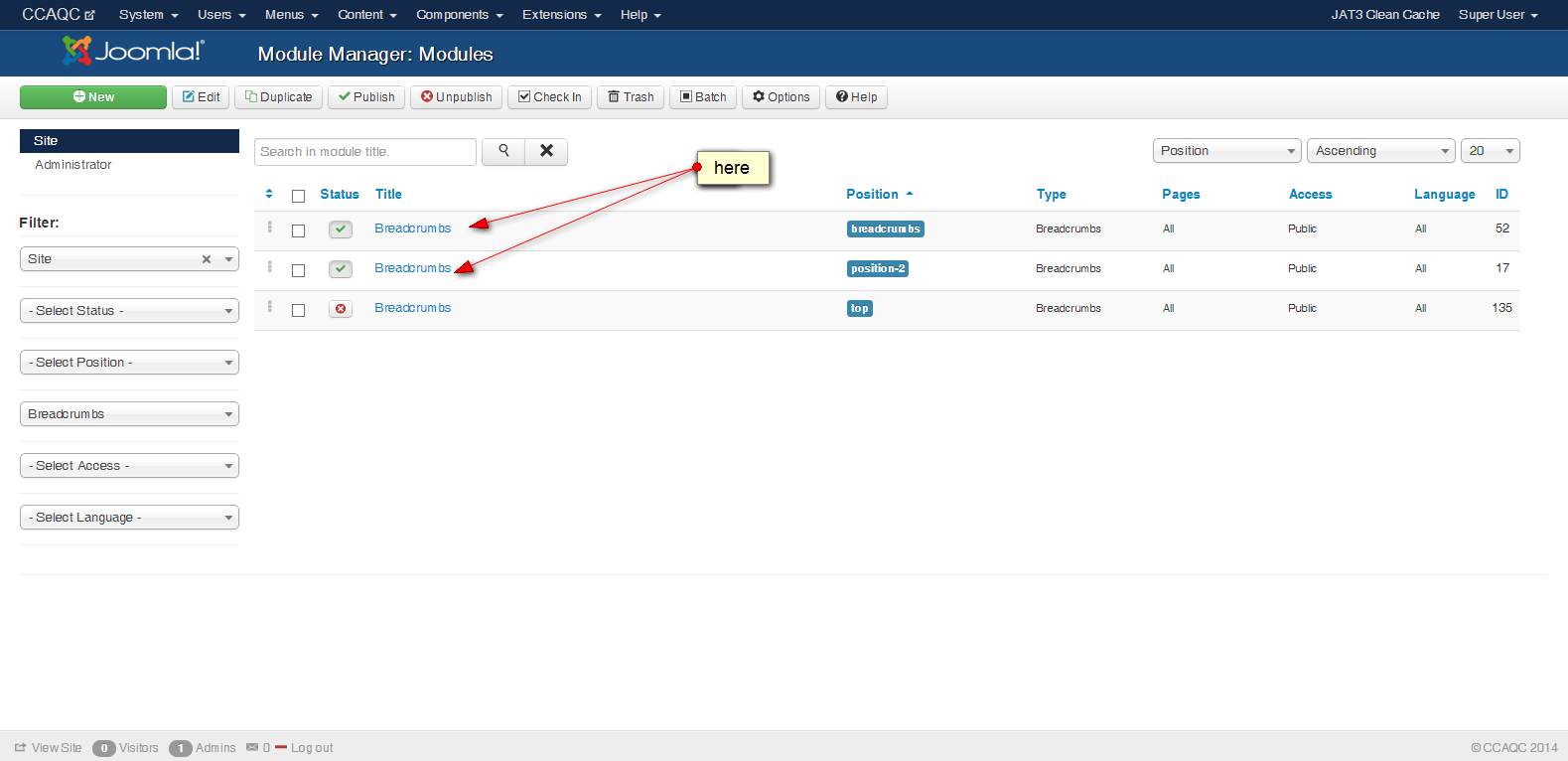This screenshot has width=1568, height=761.
Task: Switch to the Administrator sidebar item
Action: coord(73,165)
